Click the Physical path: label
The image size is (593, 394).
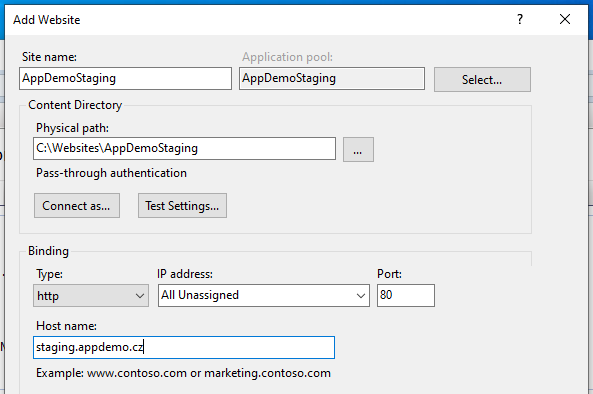pyautogui.click(x=72, y=128)
